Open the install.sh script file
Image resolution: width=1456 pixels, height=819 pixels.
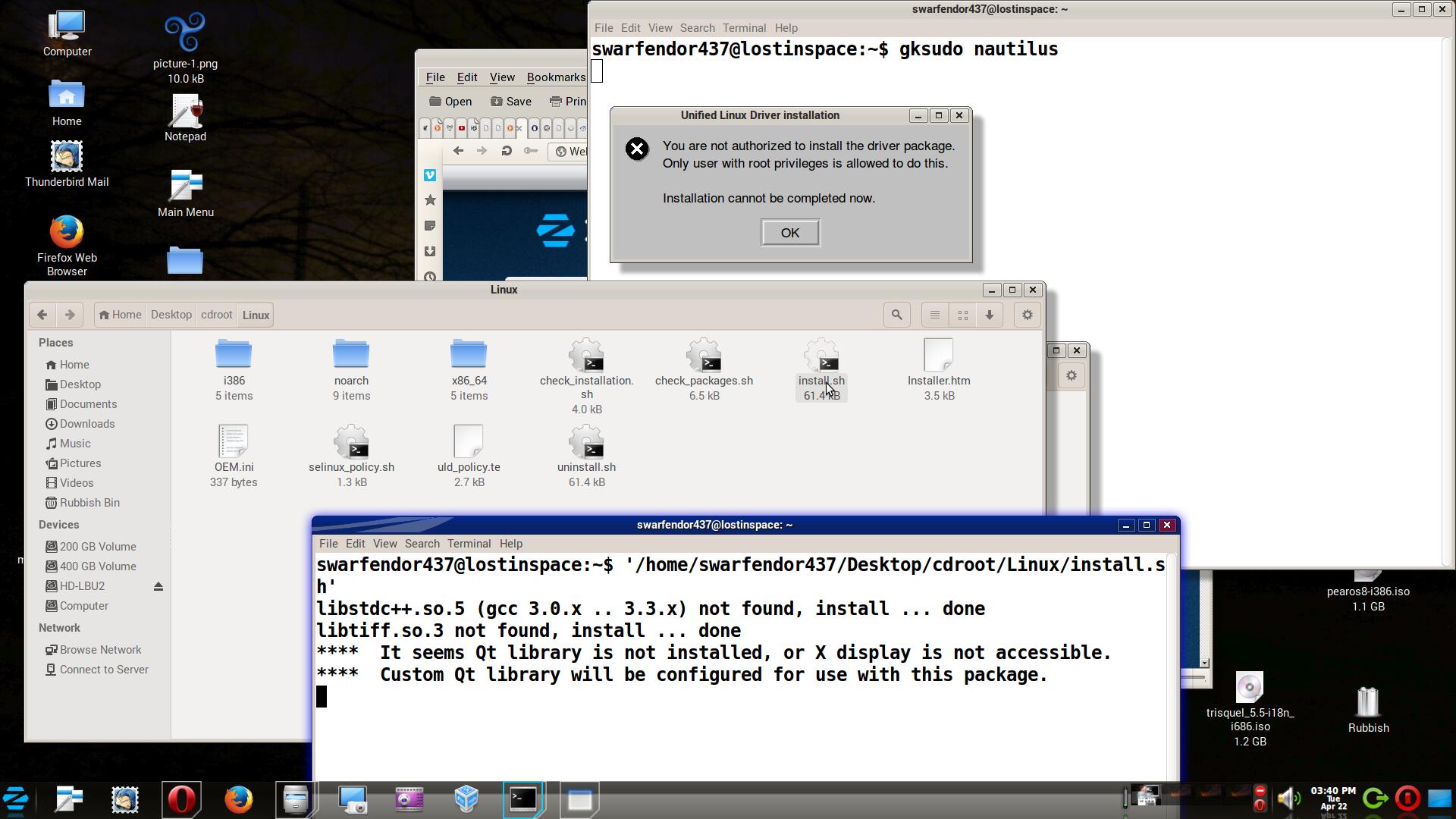[x=821, y=356]
